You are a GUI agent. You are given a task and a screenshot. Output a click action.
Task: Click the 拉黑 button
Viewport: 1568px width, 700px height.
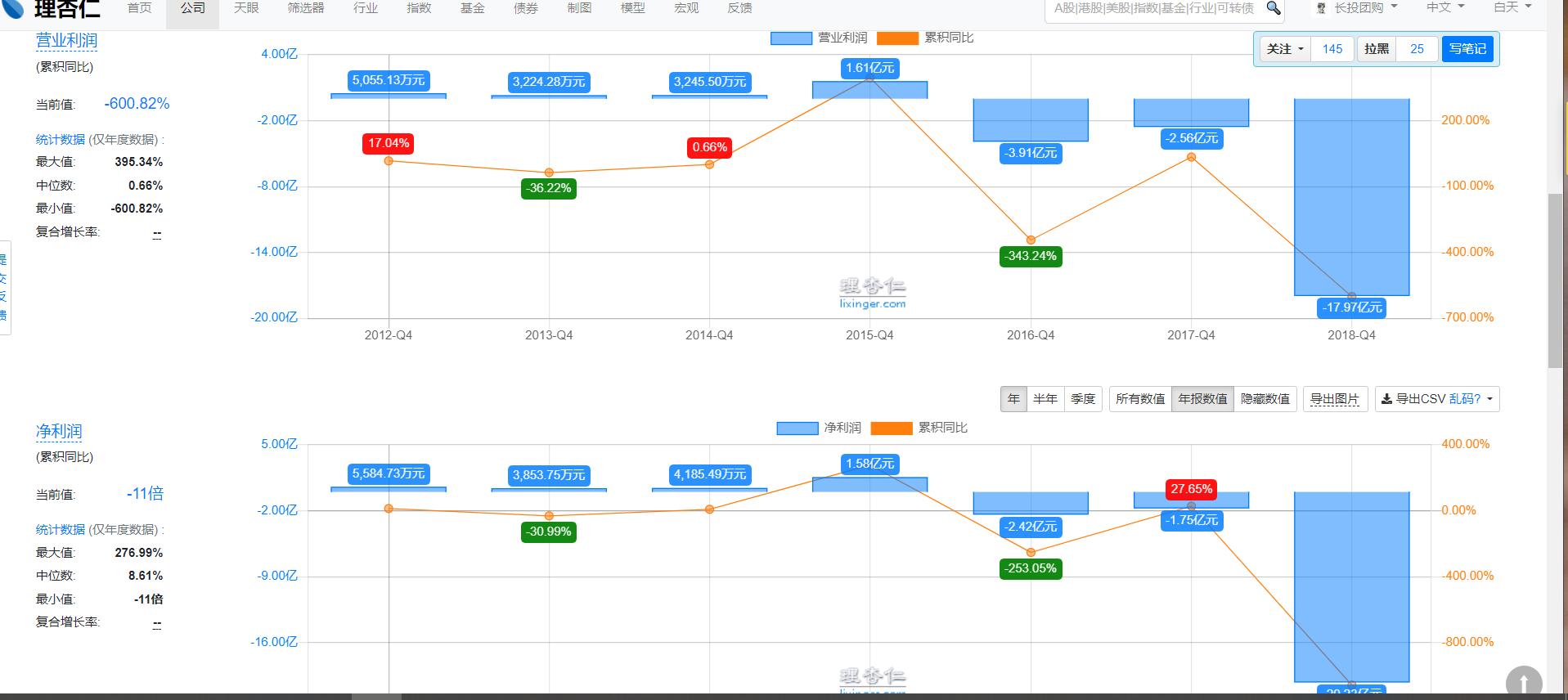pyautogui.click(x=1377, y=49)
